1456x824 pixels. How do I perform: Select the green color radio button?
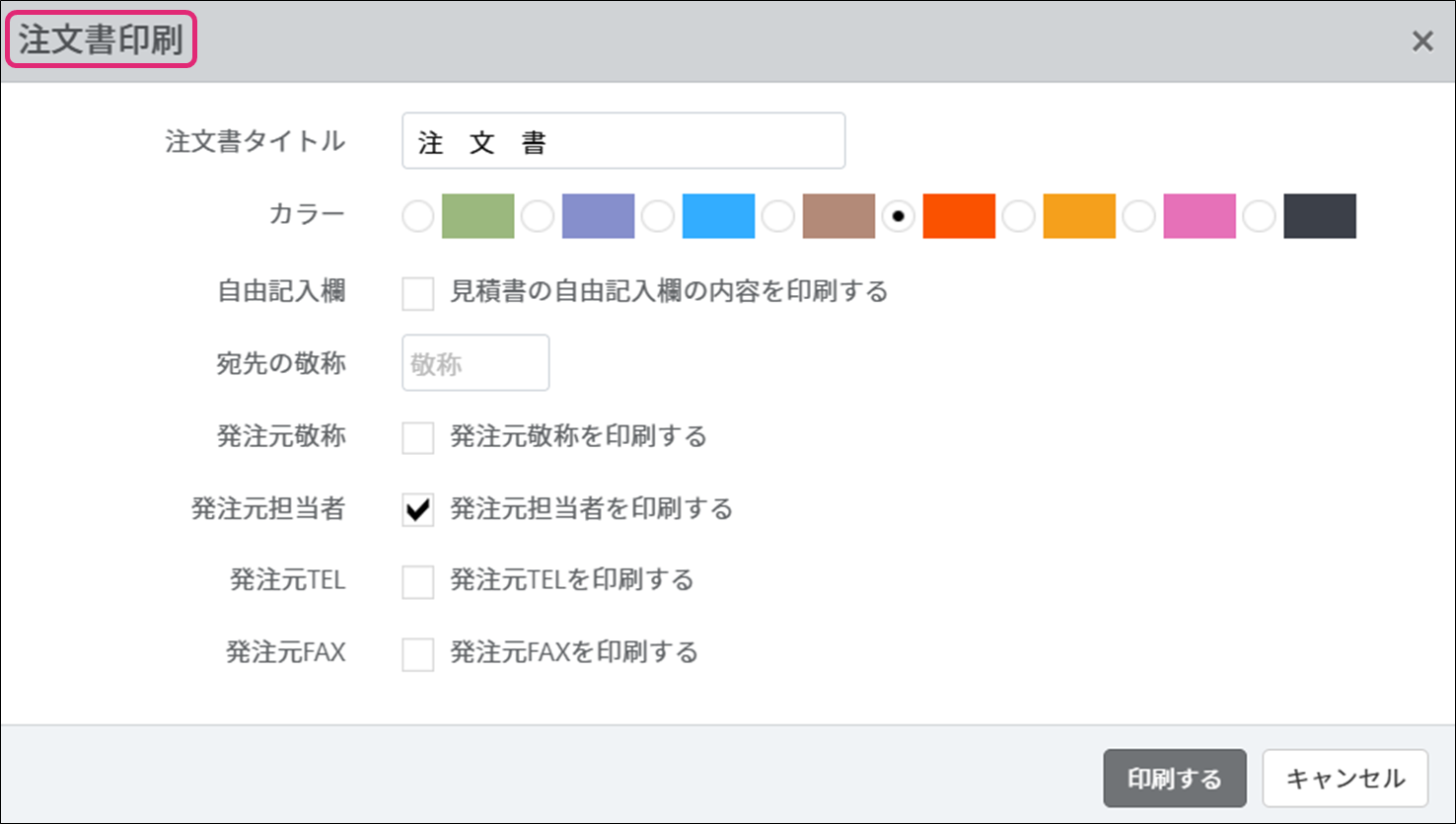tap(418, 217)
